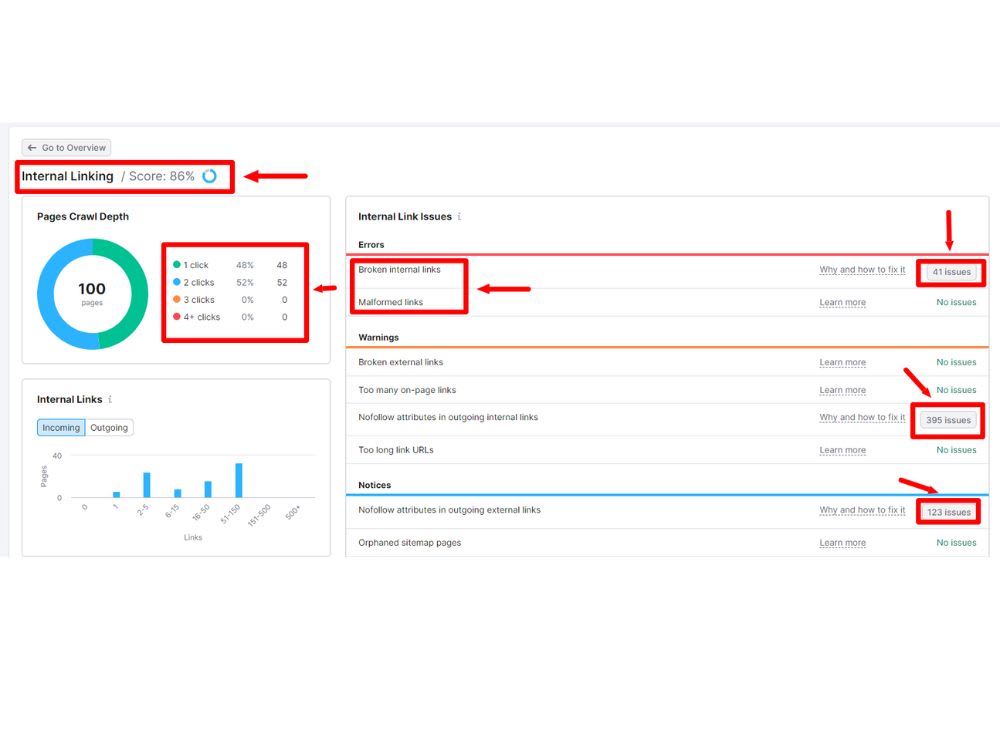The height and width of the screenshot is (750, 1000).
Task: Click the green segment of the crawl depth donut
Action: point(139,294)
